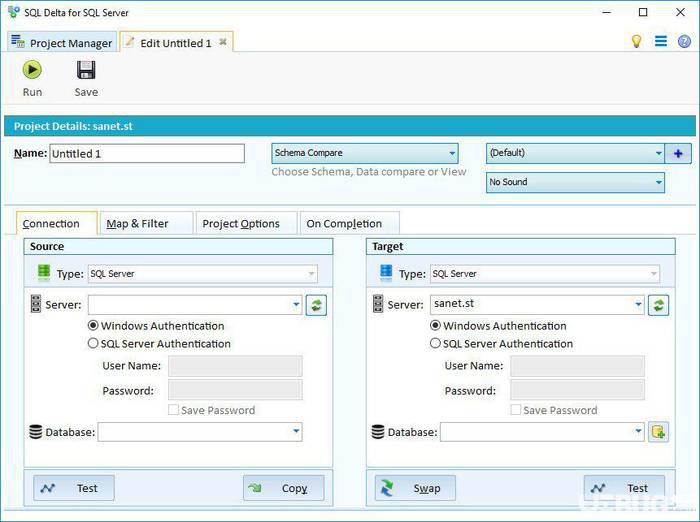Open the No Sound dropdown

[575, 183]
